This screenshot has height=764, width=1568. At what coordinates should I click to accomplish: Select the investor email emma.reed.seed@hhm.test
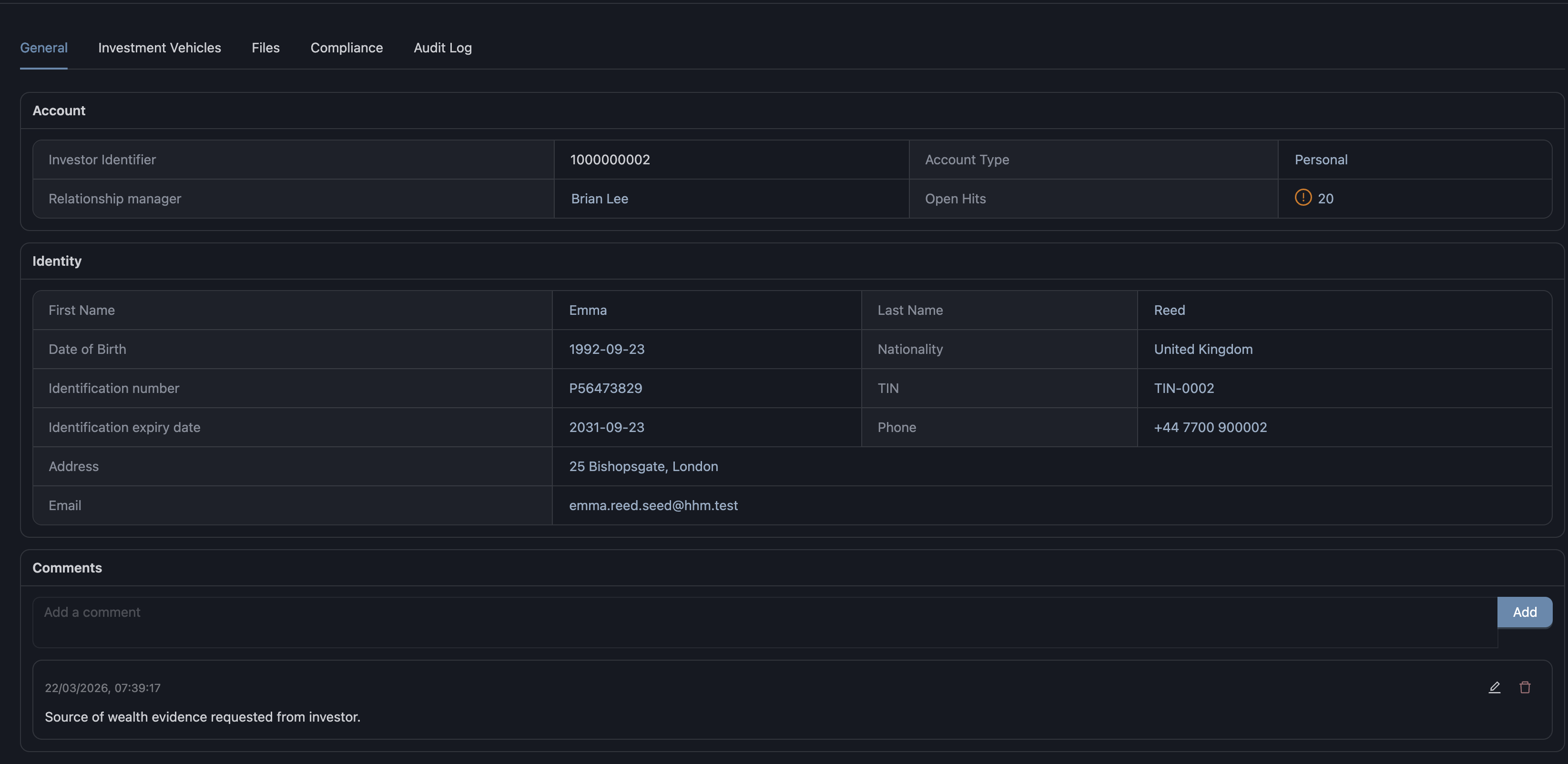tap(653, 505)
